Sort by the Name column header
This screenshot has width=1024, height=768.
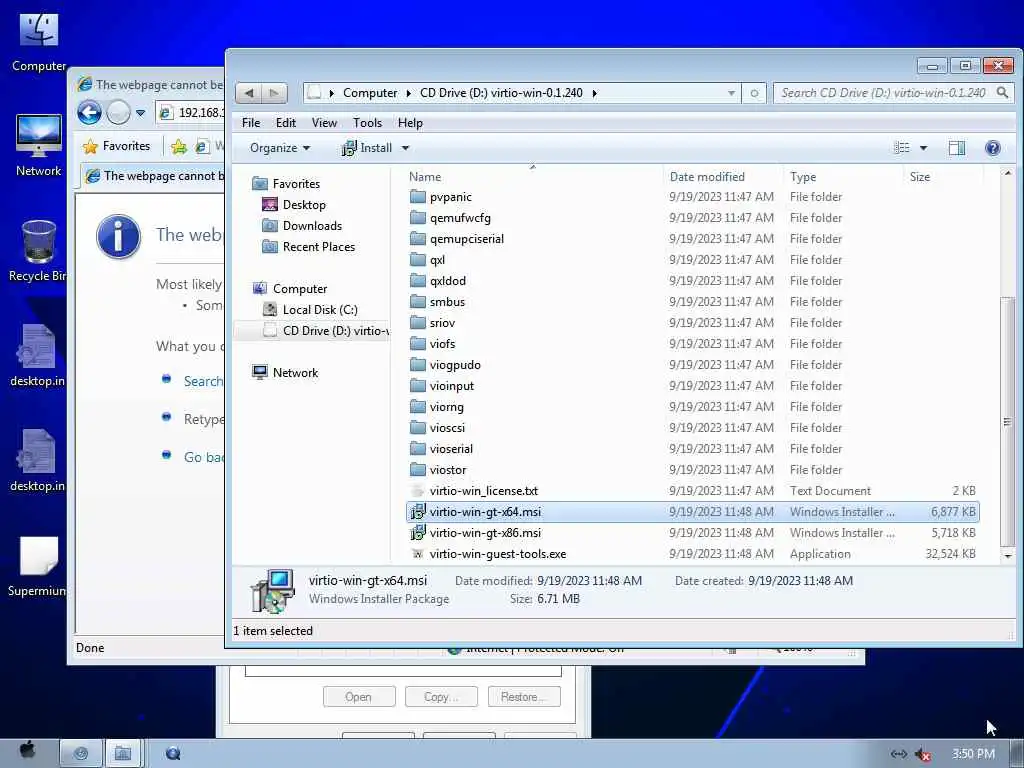coord(533,177)
